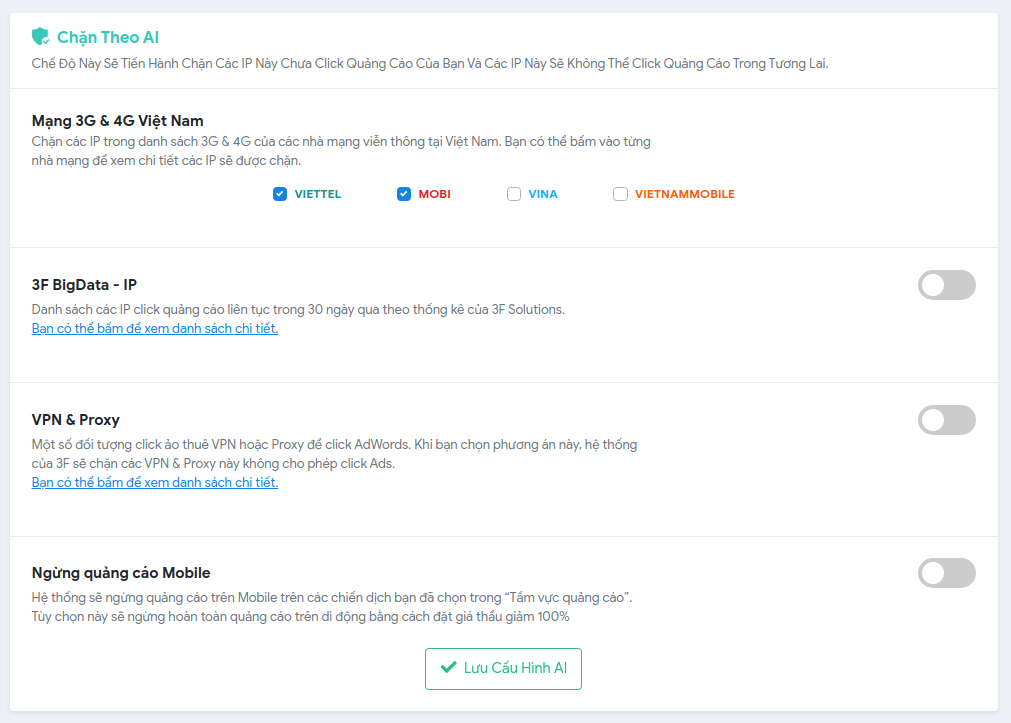Click the VPN & Proxy heading
The image size is (1011, 723).
tap(75, 420)
